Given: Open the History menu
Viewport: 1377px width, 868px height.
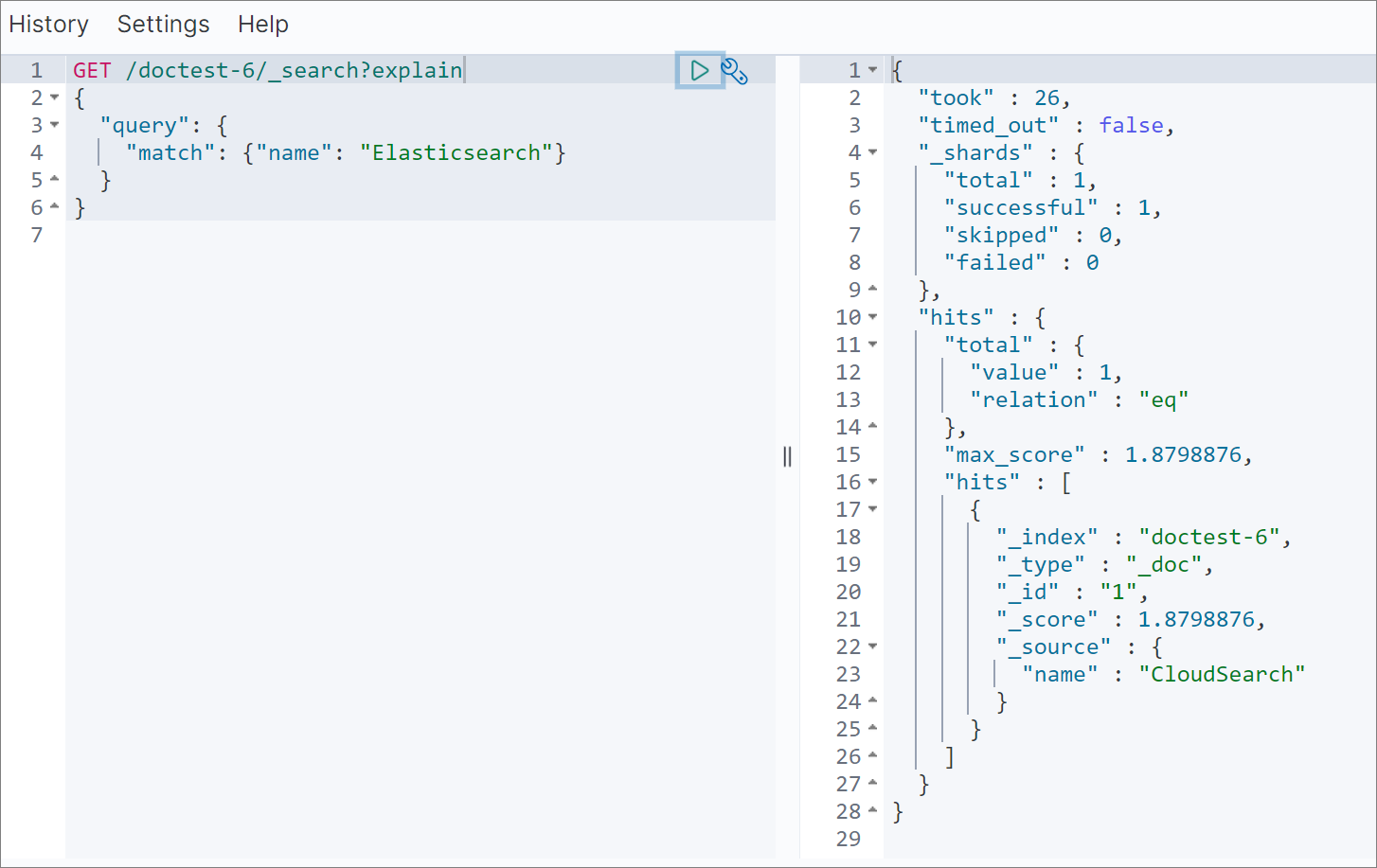Looking at the screenshot, I should (x=48, y=24).
